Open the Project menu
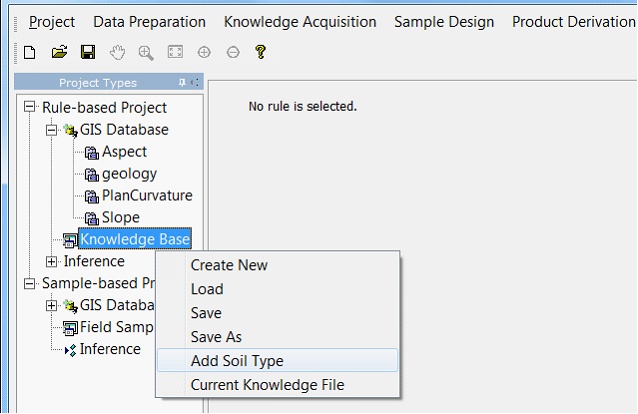638x414 pixels. point(52,22)
